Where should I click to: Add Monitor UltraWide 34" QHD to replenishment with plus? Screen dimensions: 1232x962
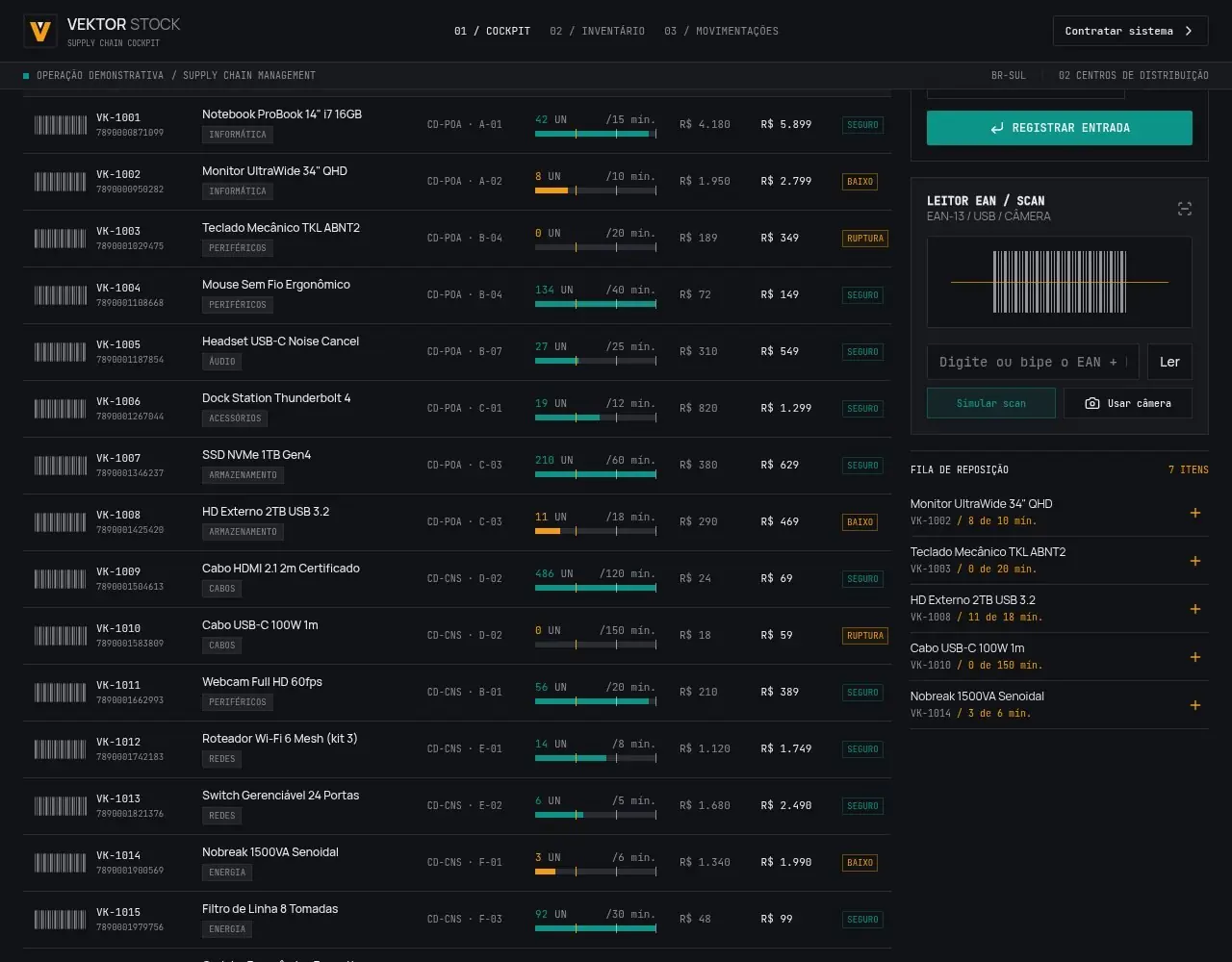tap(1195, 513)
